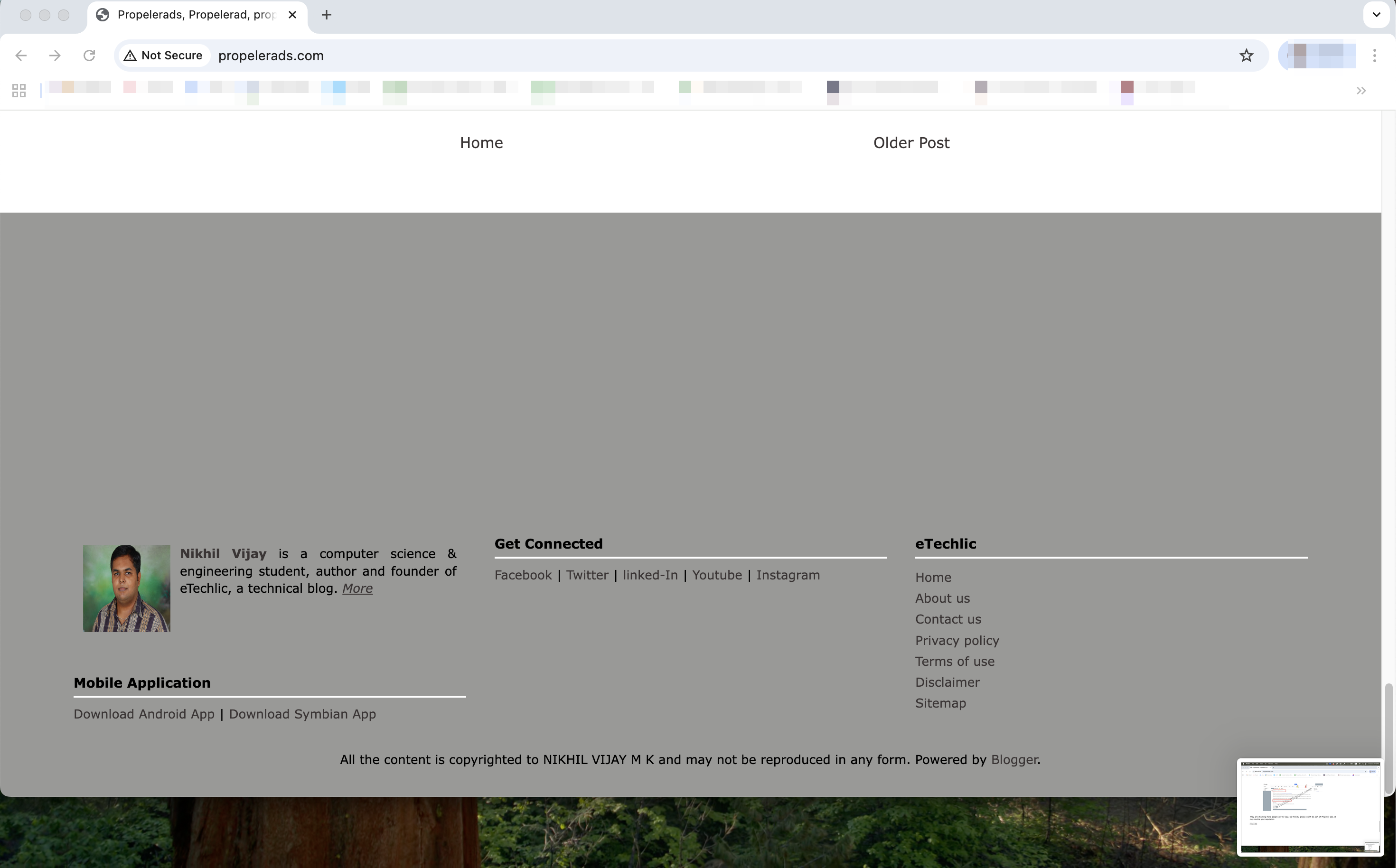Click the Facebook link in Get Connected
Screen dimensions: 1398x868
[523, 575]
